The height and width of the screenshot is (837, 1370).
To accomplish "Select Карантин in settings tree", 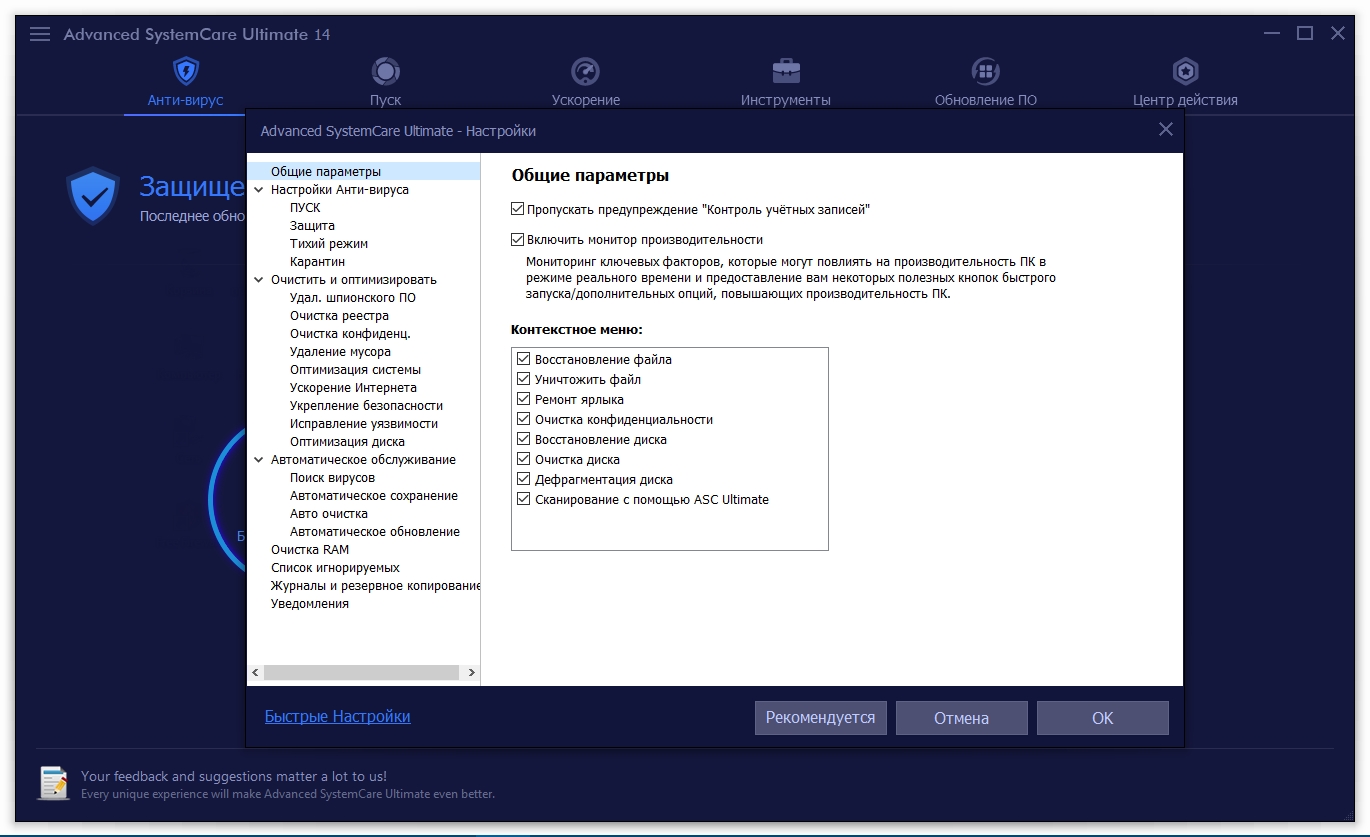I will (x=317, y=261).
